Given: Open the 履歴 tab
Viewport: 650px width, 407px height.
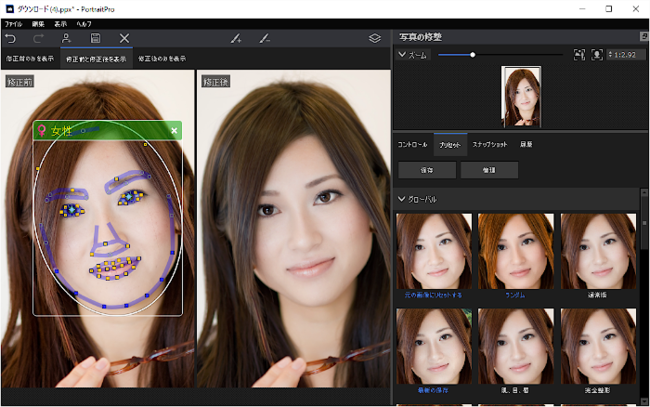Looking at the screenshot, I should click(x=526, y=144).
